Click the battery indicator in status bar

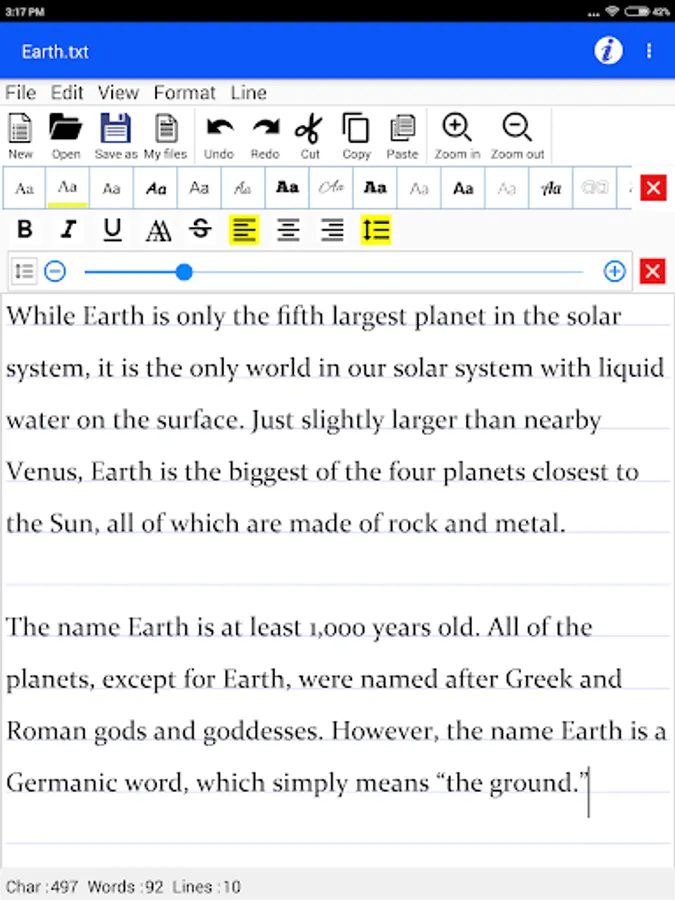(637, 11)
